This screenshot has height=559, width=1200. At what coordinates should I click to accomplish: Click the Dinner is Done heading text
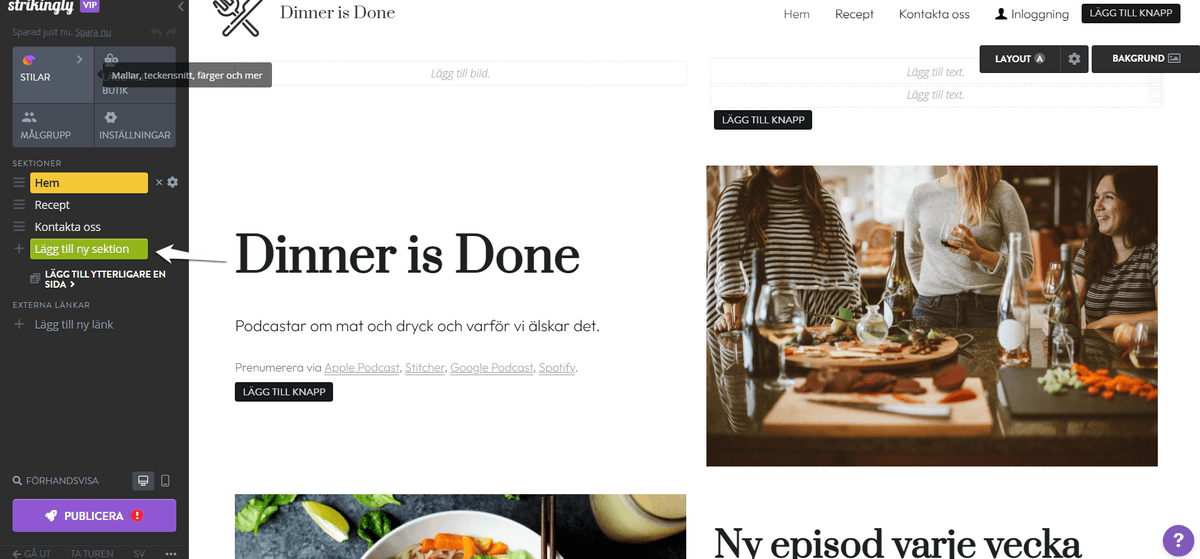click(x=407, y=254)
